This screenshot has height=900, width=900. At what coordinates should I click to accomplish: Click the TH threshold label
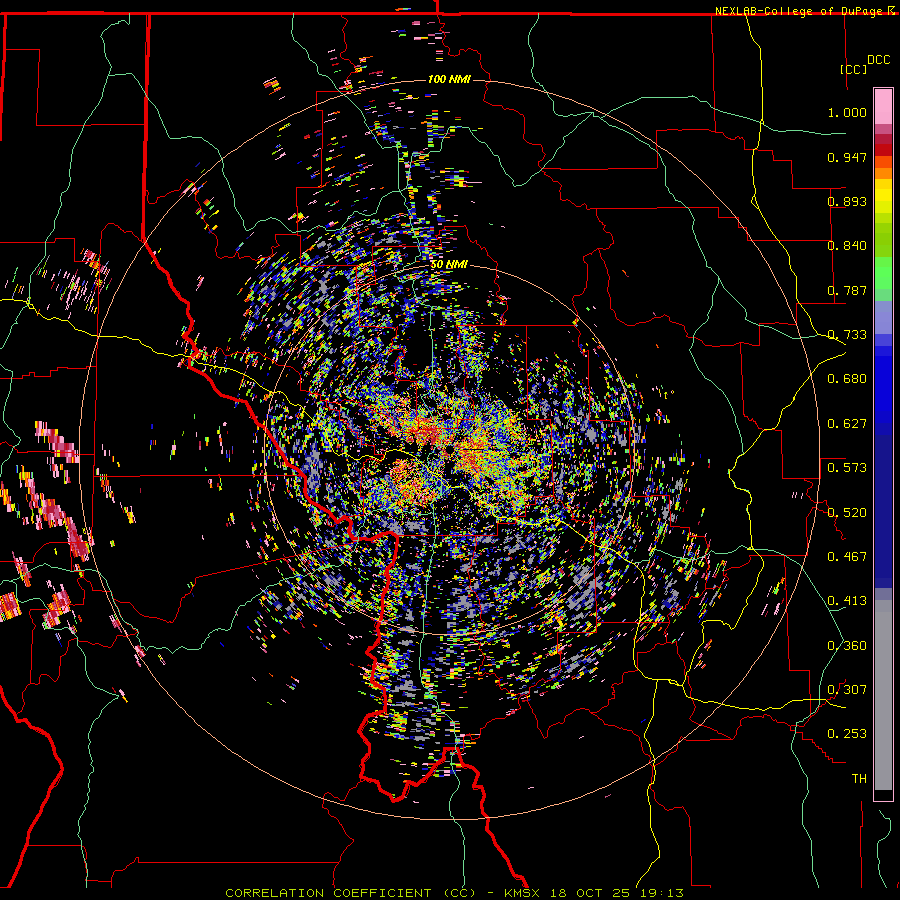(859, 779)
